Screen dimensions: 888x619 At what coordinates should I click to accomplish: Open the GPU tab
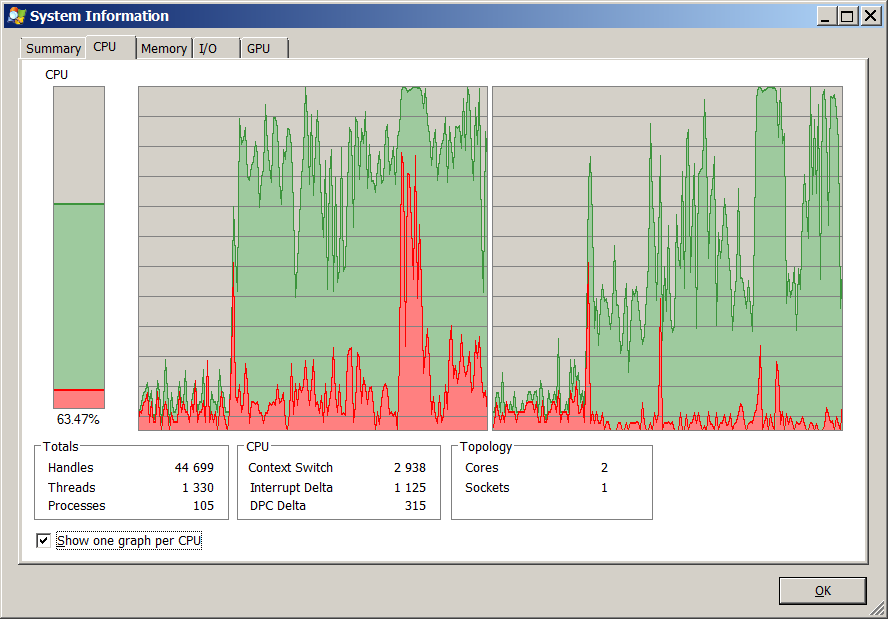(x=259, y=49)
